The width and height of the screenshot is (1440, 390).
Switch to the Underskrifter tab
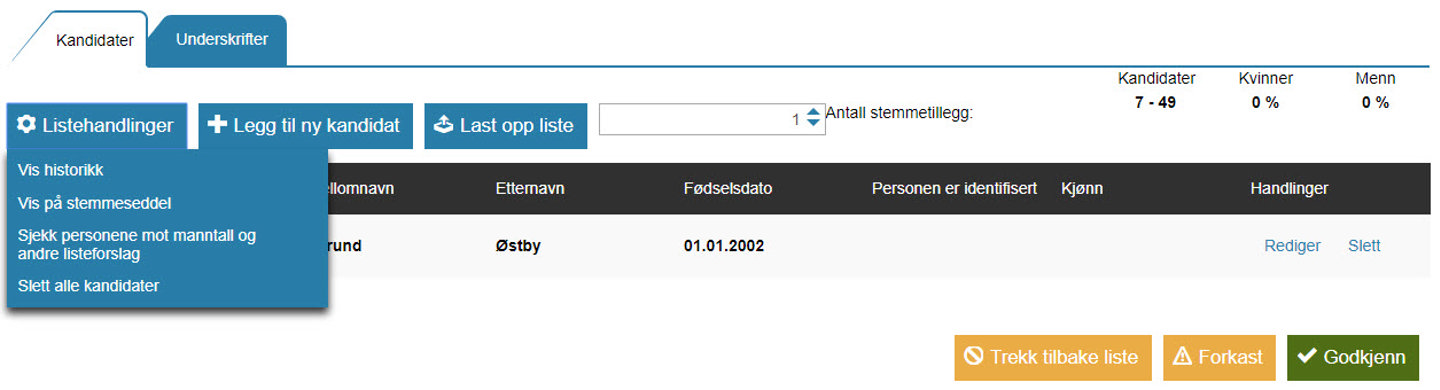click(x=223, y=41)
